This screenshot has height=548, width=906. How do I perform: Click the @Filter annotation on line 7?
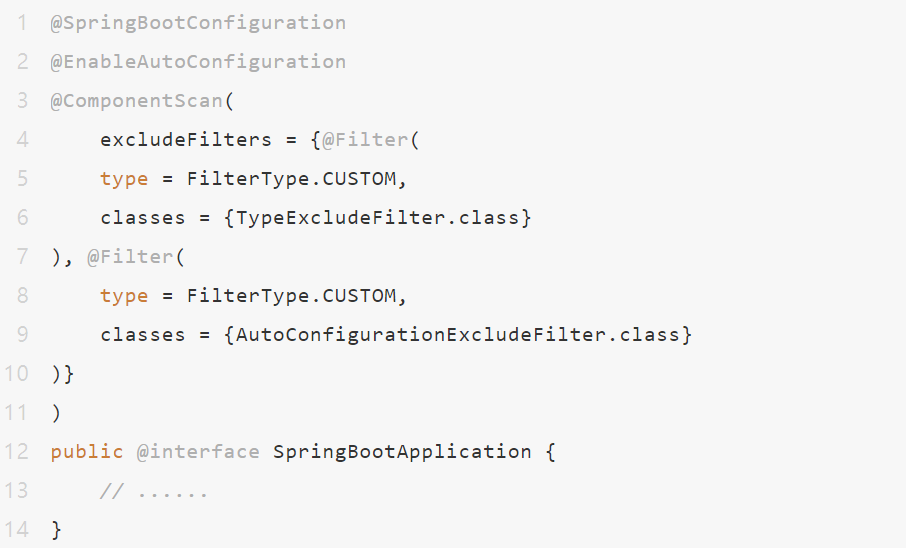(x=130, y=257)
